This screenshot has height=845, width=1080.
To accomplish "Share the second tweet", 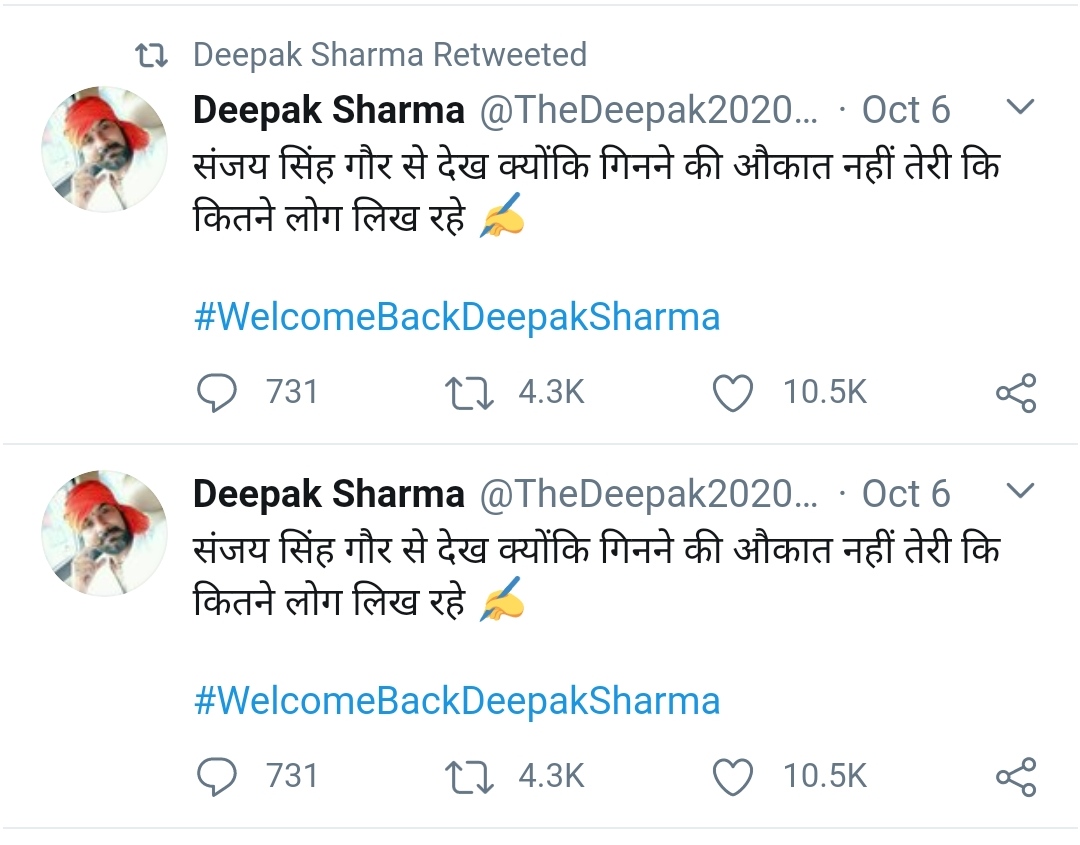I will [1016, 777].
